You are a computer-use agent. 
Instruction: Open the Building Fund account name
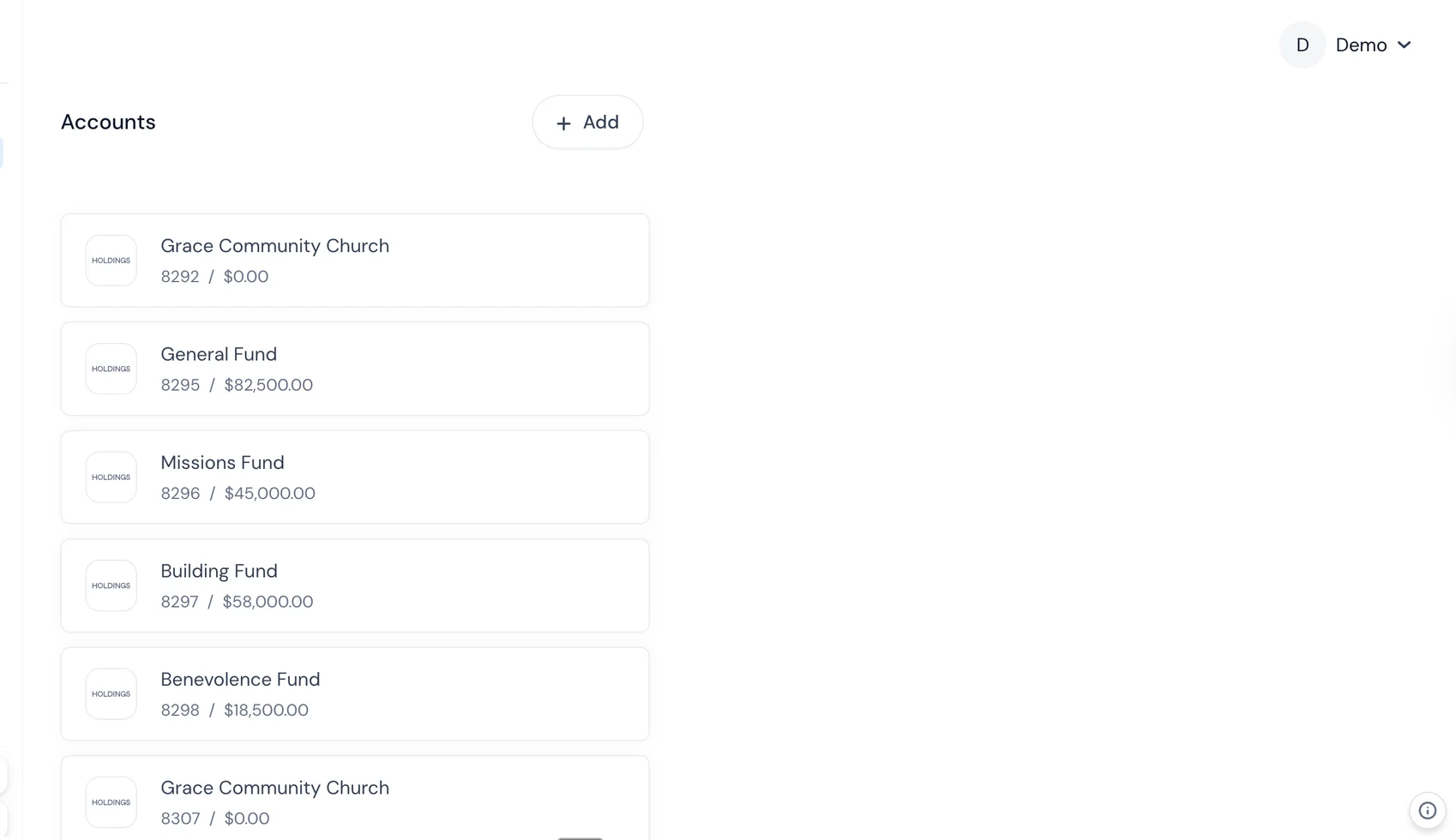click(219, 572)
